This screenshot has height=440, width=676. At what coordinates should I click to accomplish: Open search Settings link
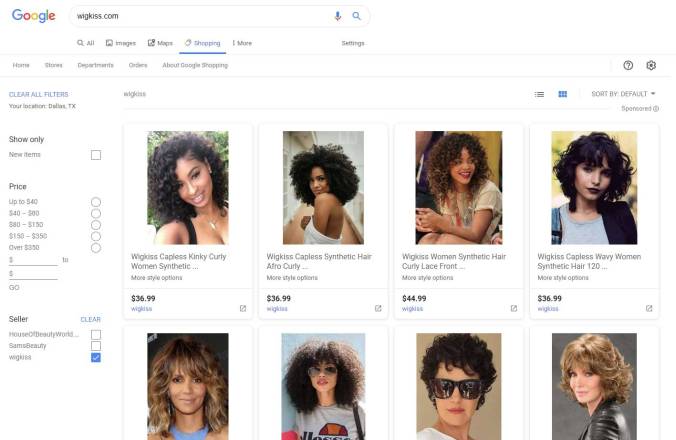[x=353, y=43]
